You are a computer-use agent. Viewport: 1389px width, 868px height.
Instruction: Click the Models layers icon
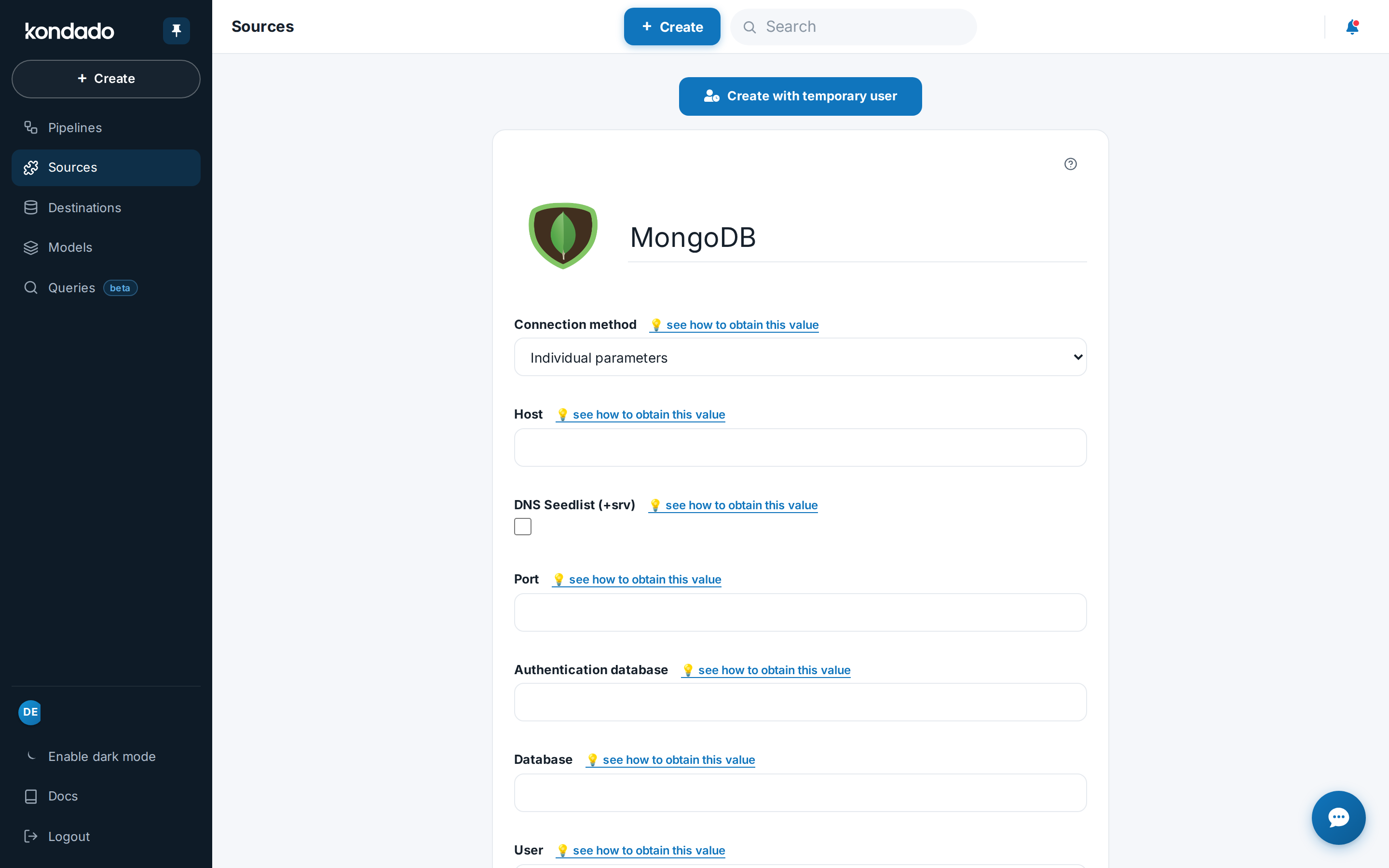point(31,247)
